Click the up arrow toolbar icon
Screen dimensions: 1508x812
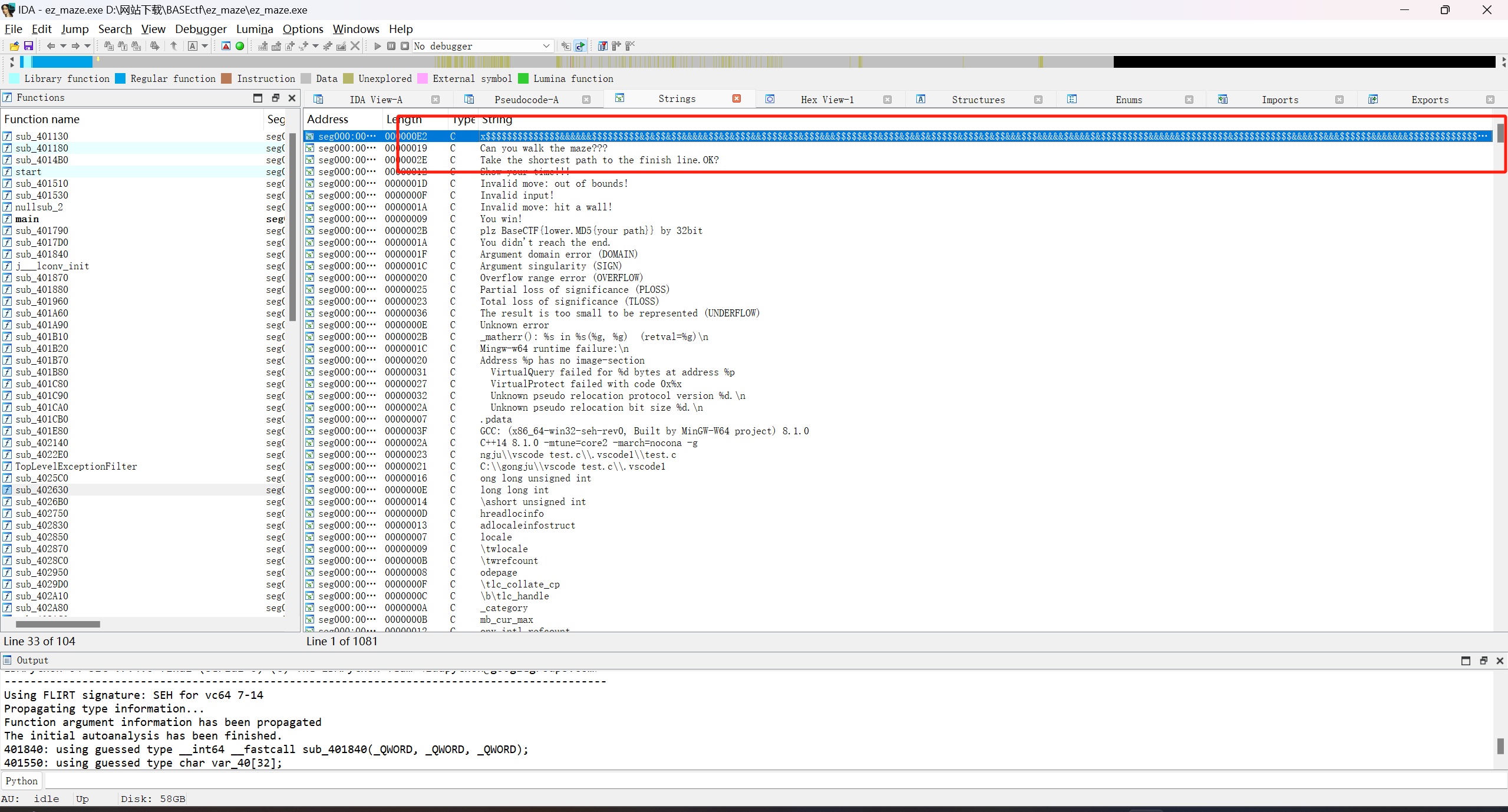coord(174,46)
